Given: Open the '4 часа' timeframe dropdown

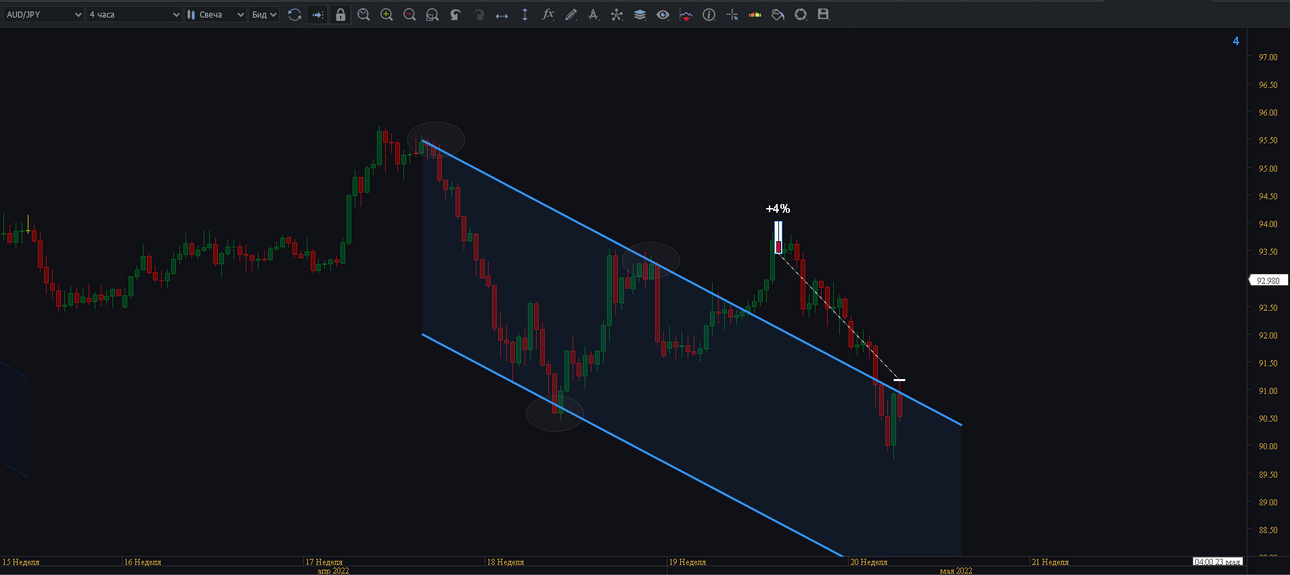Looking at the screenshot, I should (134, 15).
